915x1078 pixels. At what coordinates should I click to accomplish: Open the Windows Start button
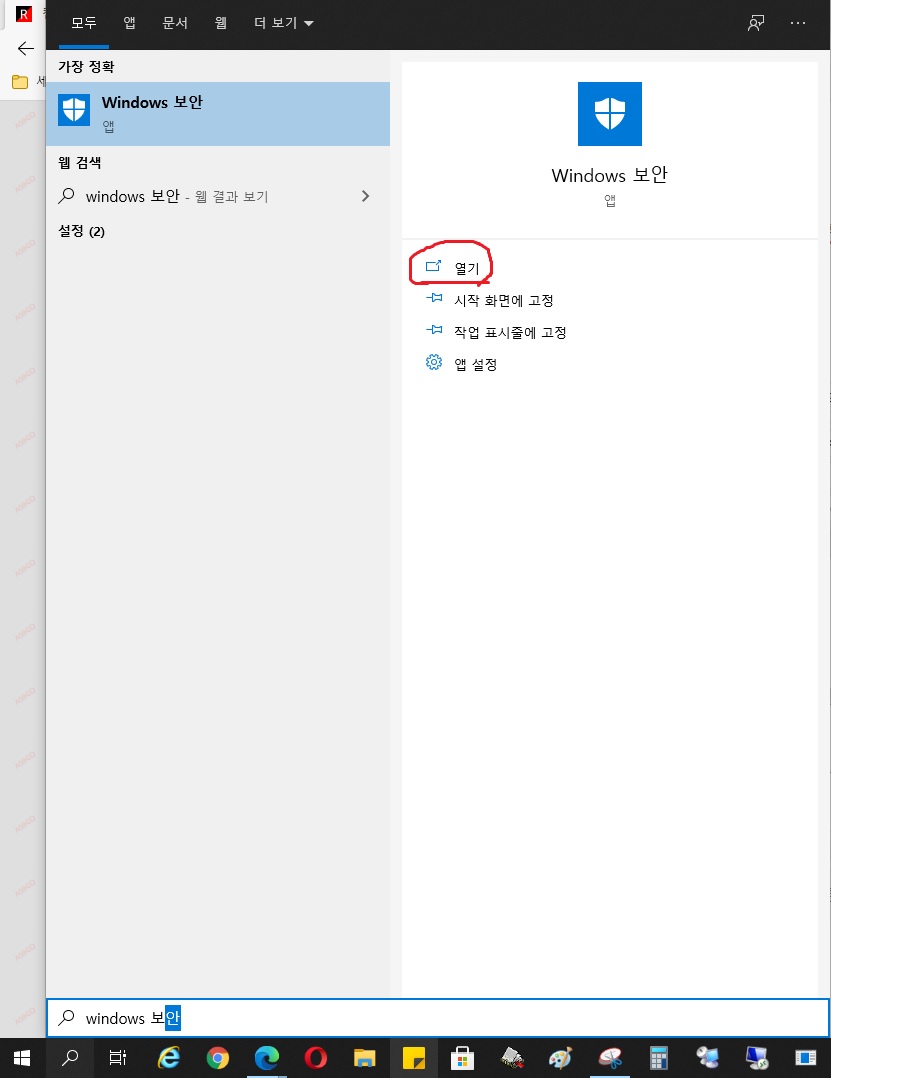click(x=22, y=1057)
